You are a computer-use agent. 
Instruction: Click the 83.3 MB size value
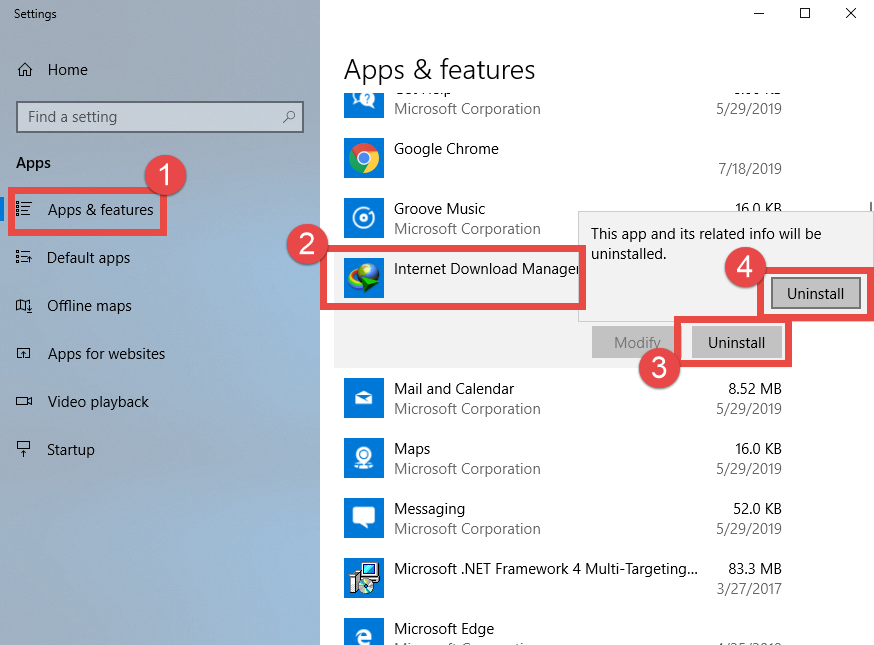[755, 569]
